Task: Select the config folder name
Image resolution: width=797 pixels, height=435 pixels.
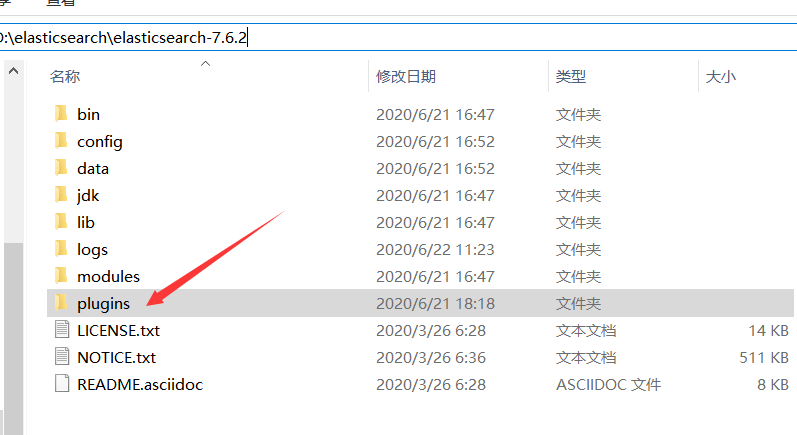Action: 100,142
